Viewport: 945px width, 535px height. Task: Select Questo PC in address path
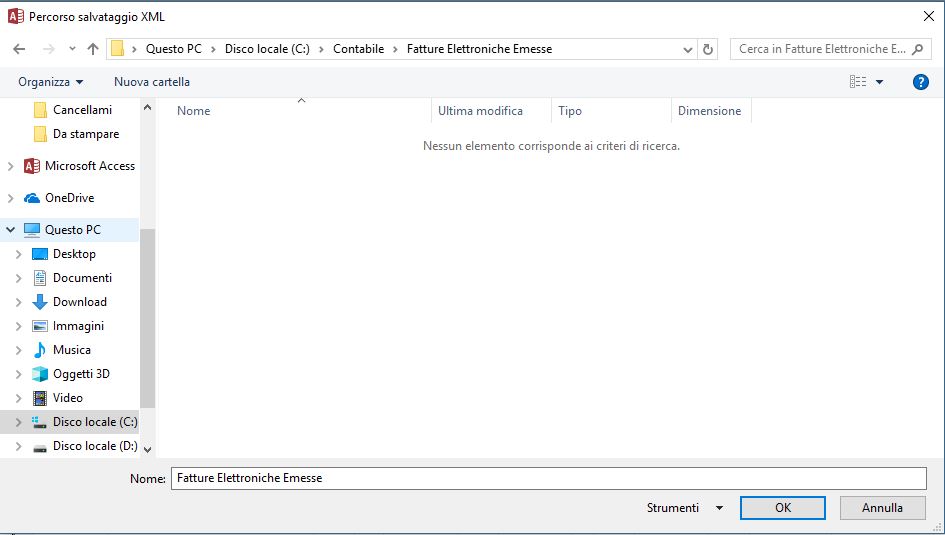point(174,49)
